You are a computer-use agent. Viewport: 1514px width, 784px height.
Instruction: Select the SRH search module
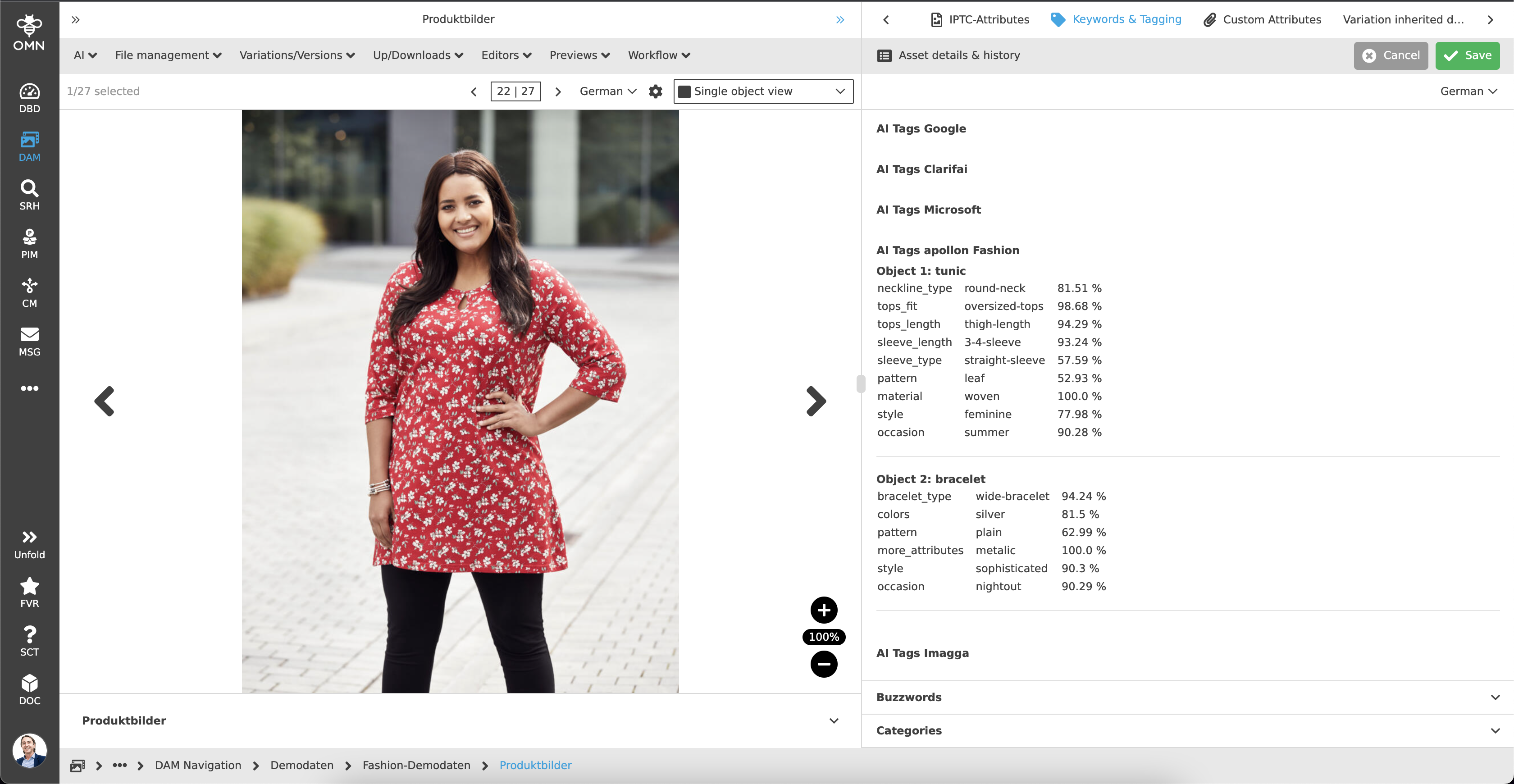point(29,194)
